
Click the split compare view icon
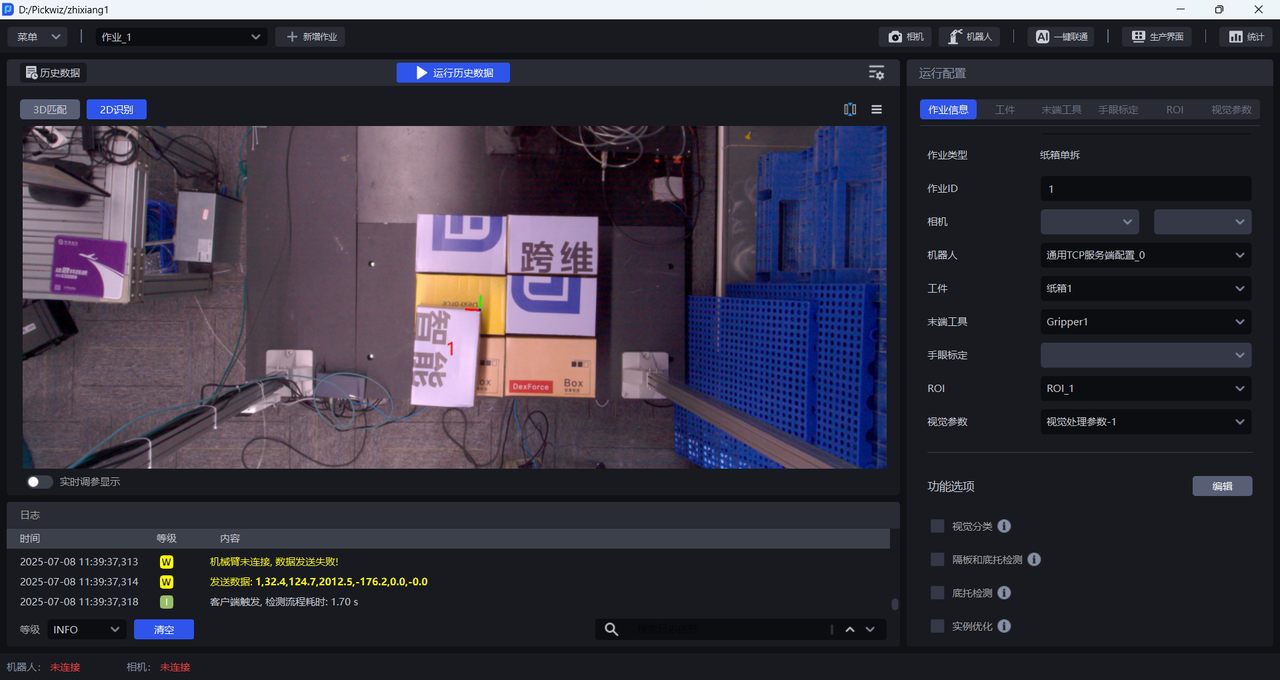point(850,110)
